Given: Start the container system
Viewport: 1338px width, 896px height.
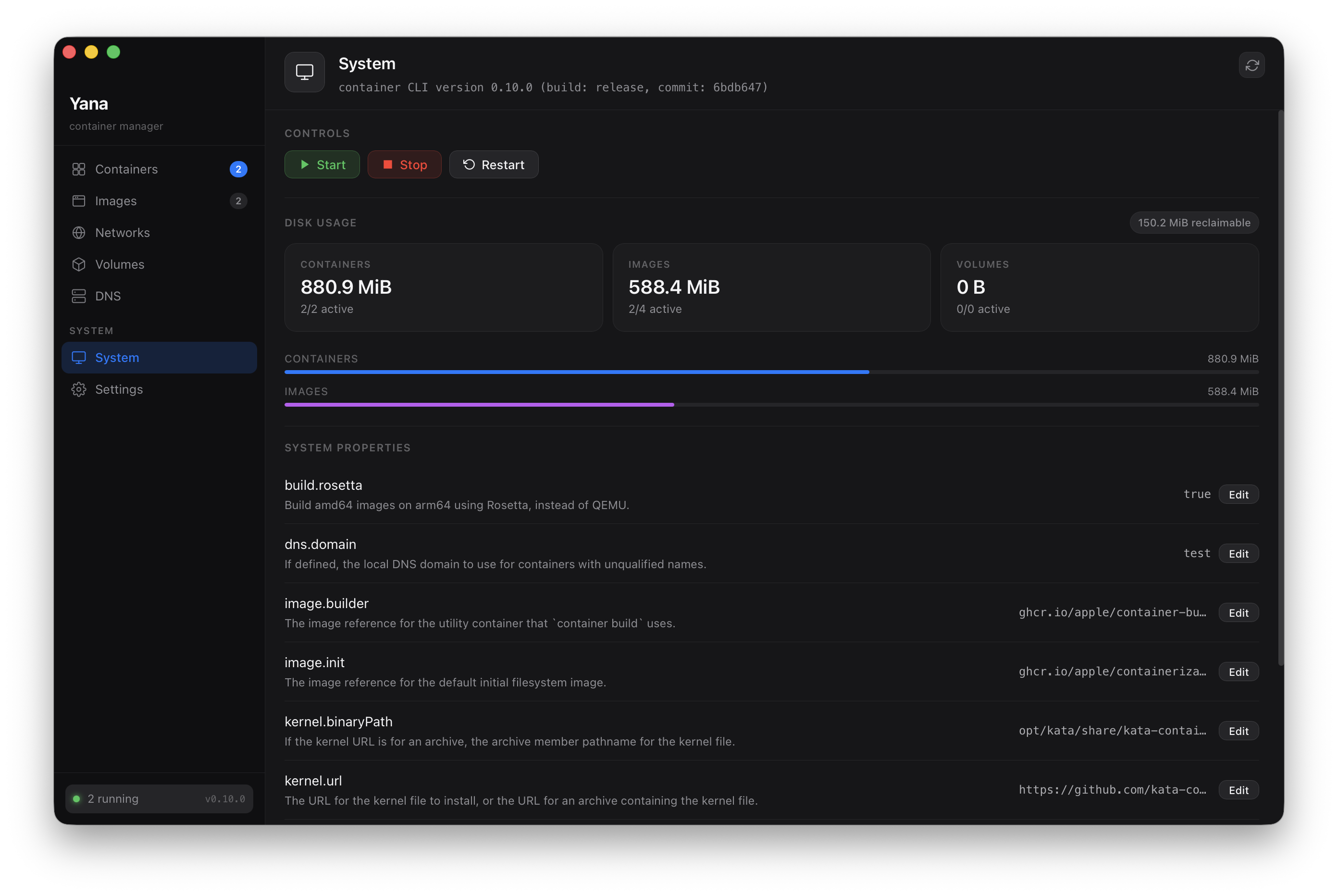Looking at the screenshot, I should click(322, 164).
